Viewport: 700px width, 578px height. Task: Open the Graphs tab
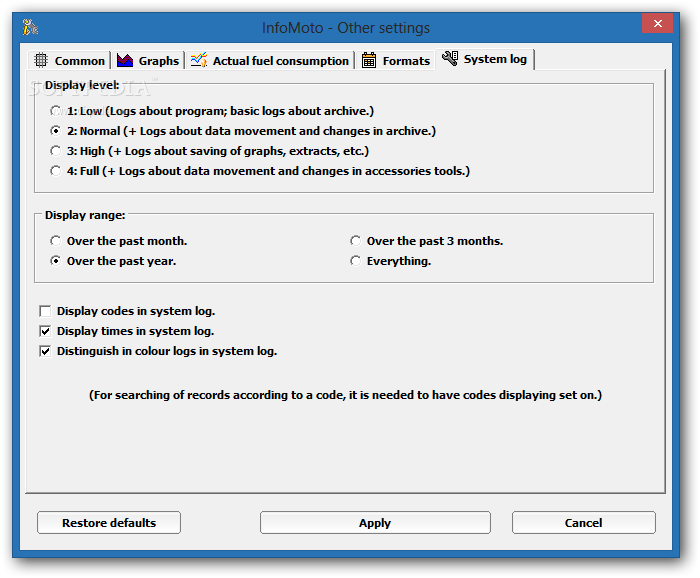148,60
